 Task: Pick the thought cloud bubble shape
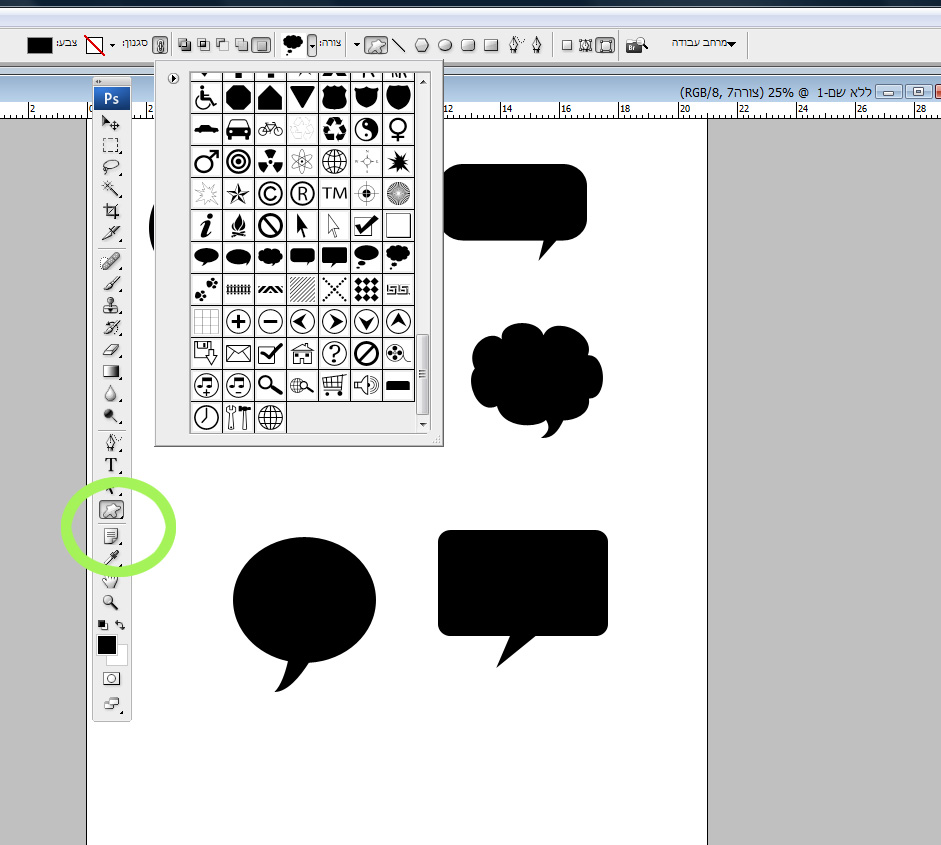tap(398, 257)
